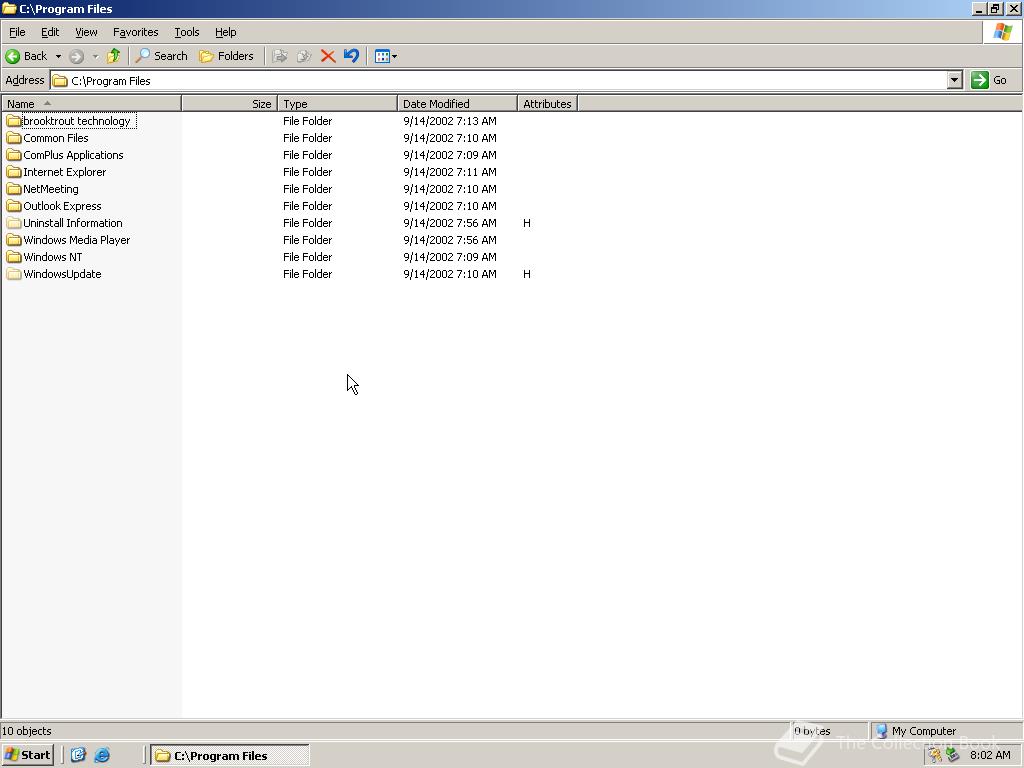
Task: Toggle the Folders pane
Action: (226, 56)
